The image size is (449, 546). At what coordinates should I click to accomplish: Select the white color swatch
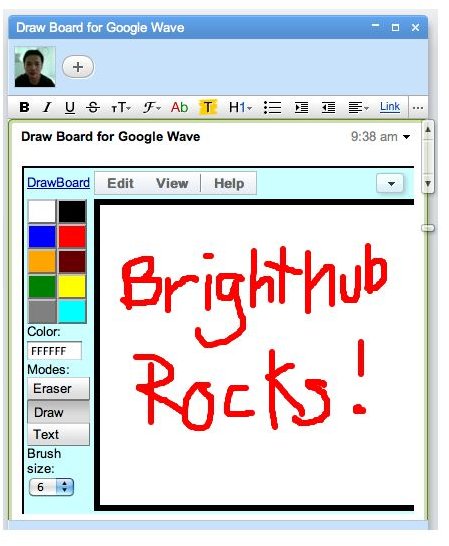(x=42, y=211)
